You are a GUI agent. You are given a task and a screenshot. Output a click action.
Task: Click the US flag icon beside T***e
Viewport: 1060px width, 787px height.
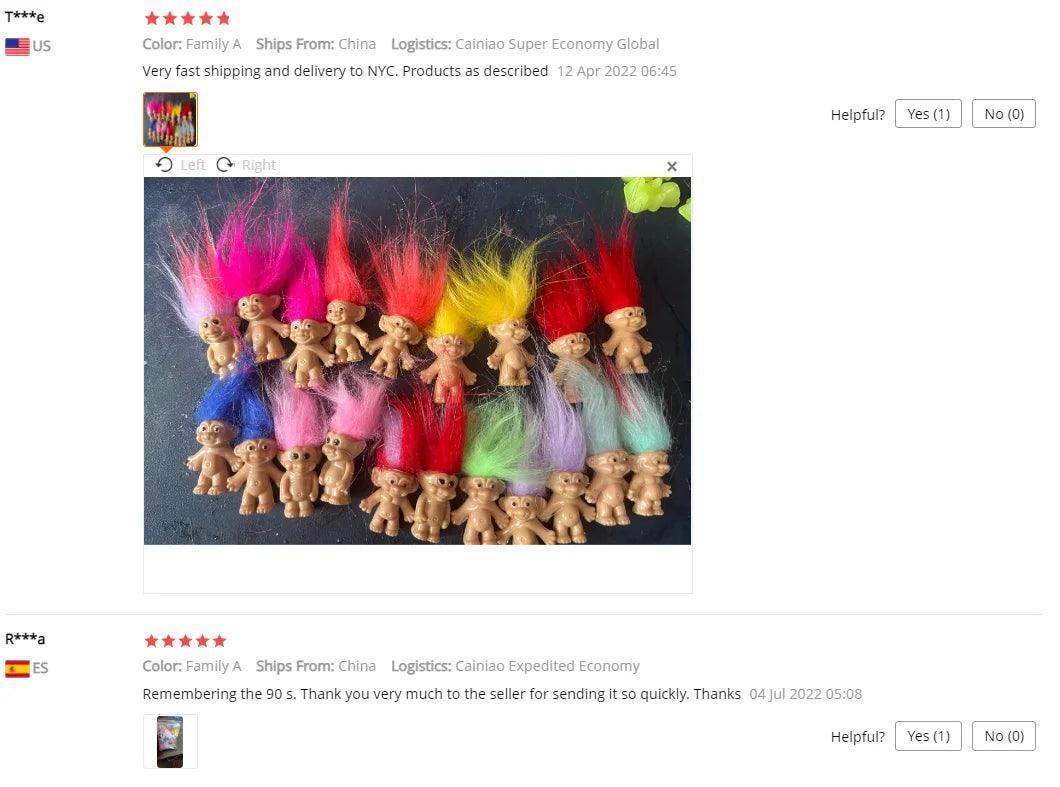coord(17,47)
